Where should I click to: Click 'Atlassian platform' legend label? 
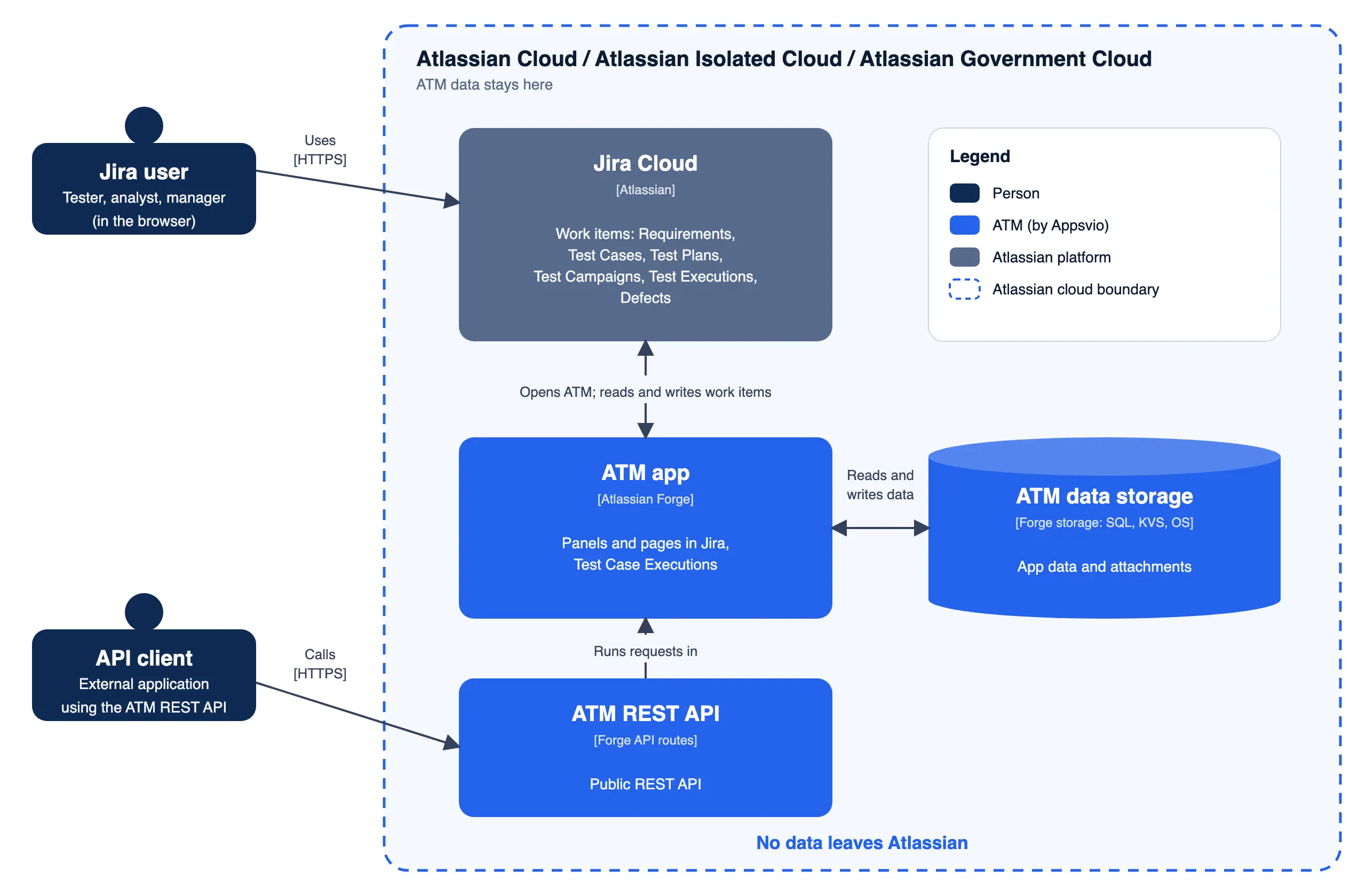1052,258
